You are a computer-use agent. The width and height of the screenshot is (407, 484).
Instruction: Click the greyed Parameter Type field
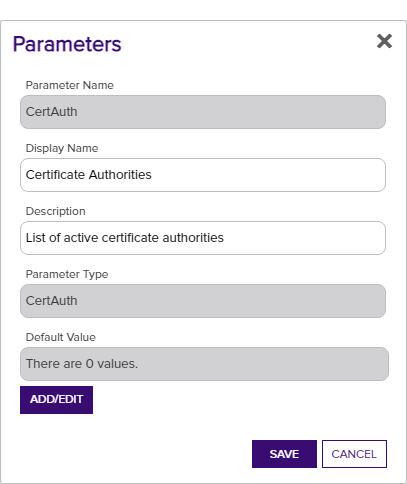tap(203, 301)
